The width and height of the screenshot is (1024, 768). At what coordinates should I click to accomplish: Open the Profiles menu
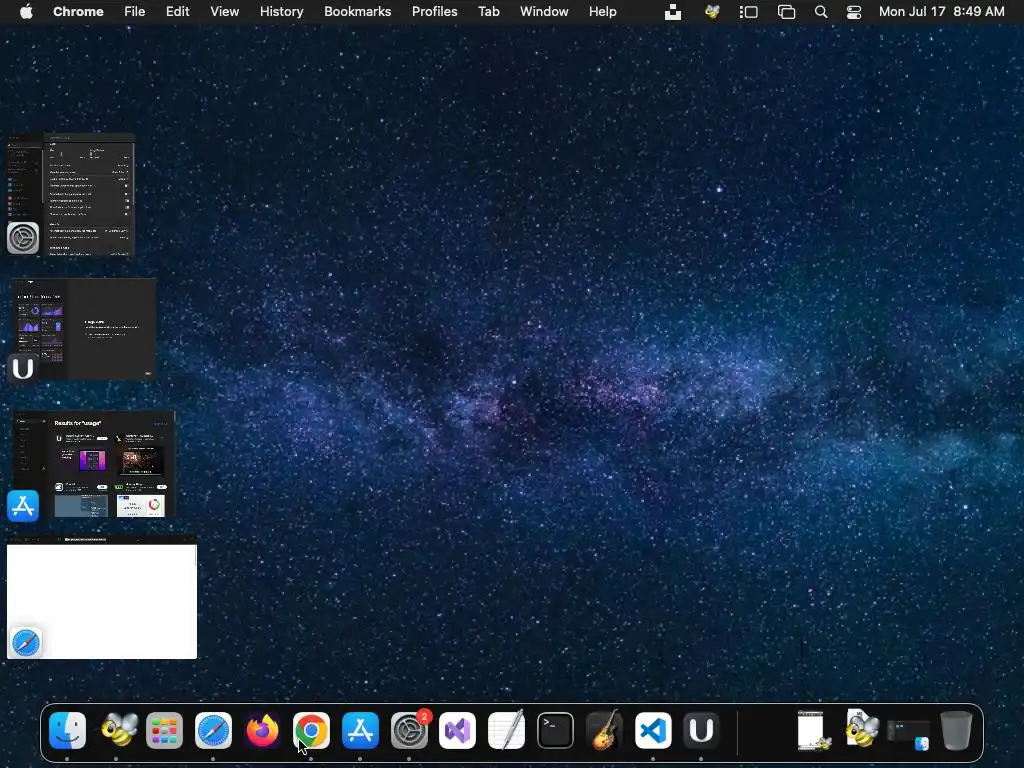pos(434,12)
